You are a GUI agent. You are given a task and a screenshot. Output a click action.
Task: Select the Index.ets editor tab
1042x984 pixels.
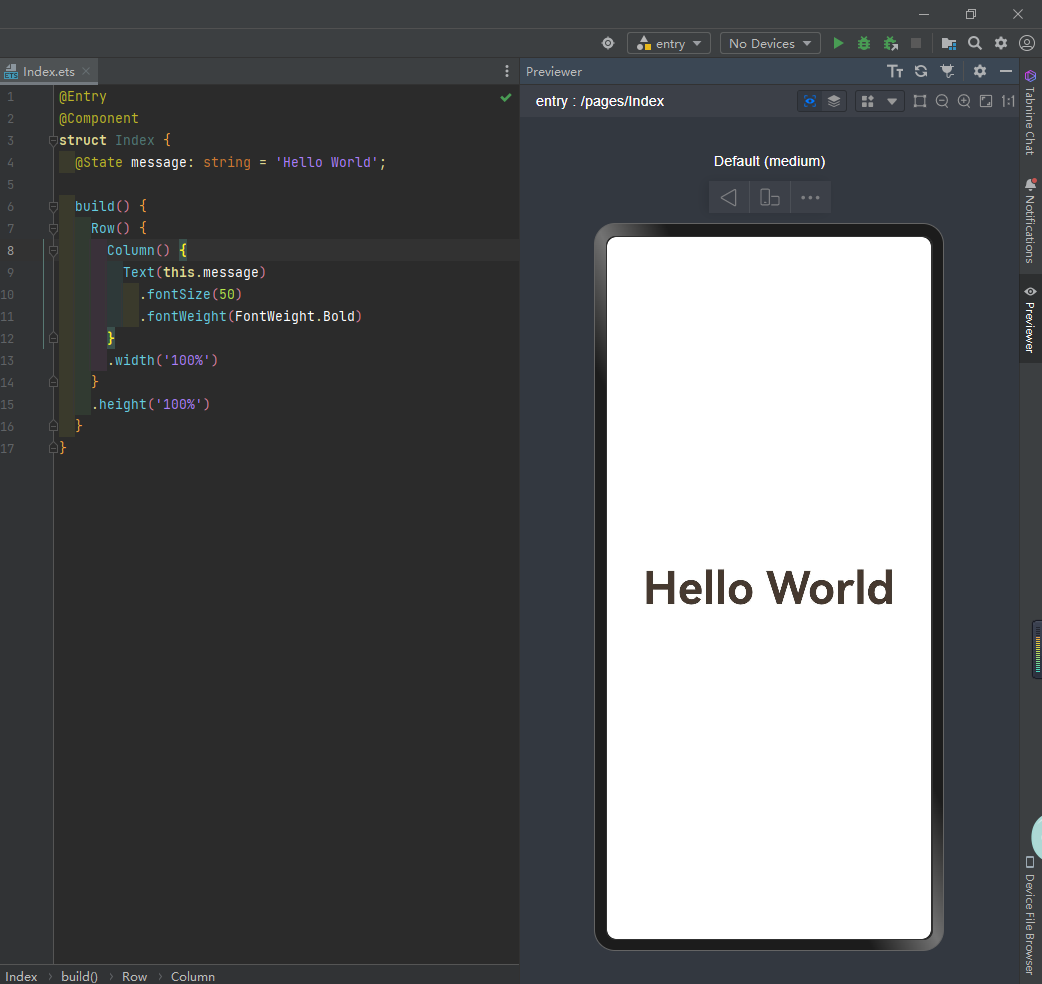pos(49,71)
